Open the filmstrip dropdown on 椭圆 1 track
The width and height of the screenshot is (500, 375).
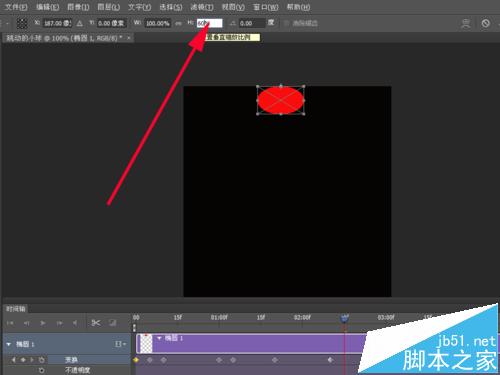coord(120,344)
